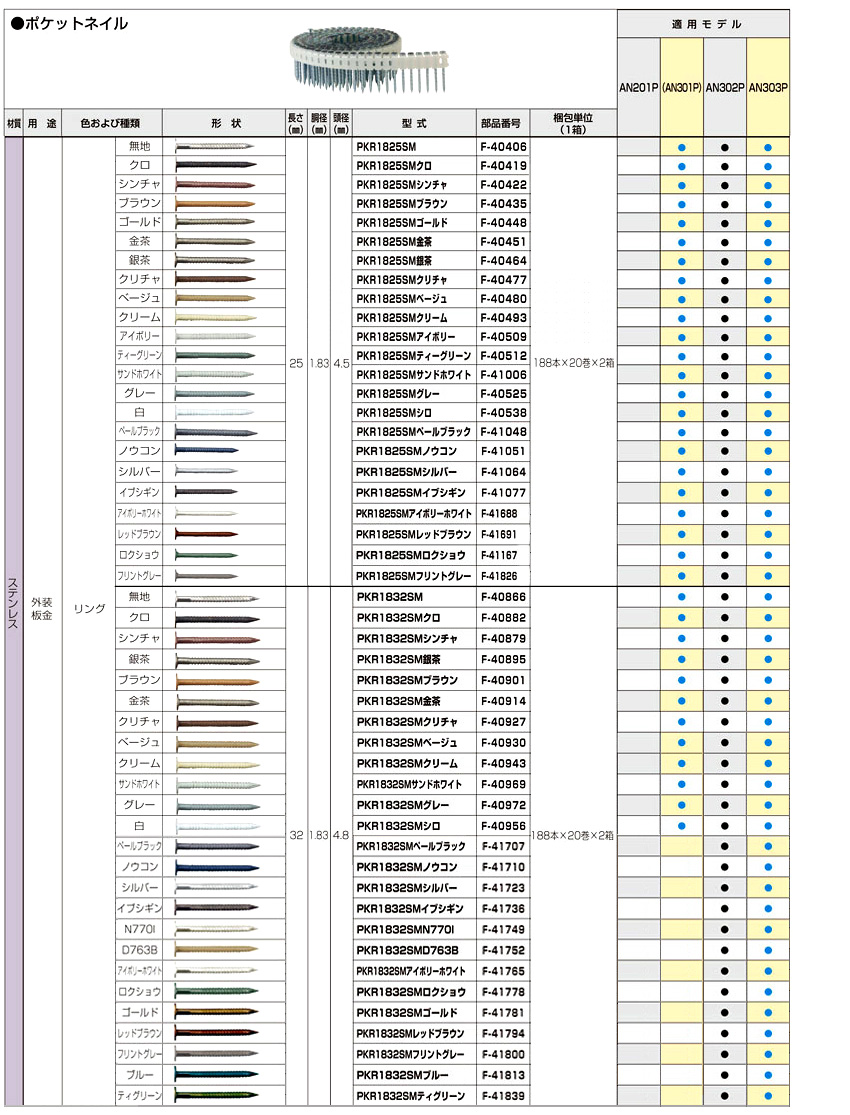Select part number F-40451

[503, 242]
